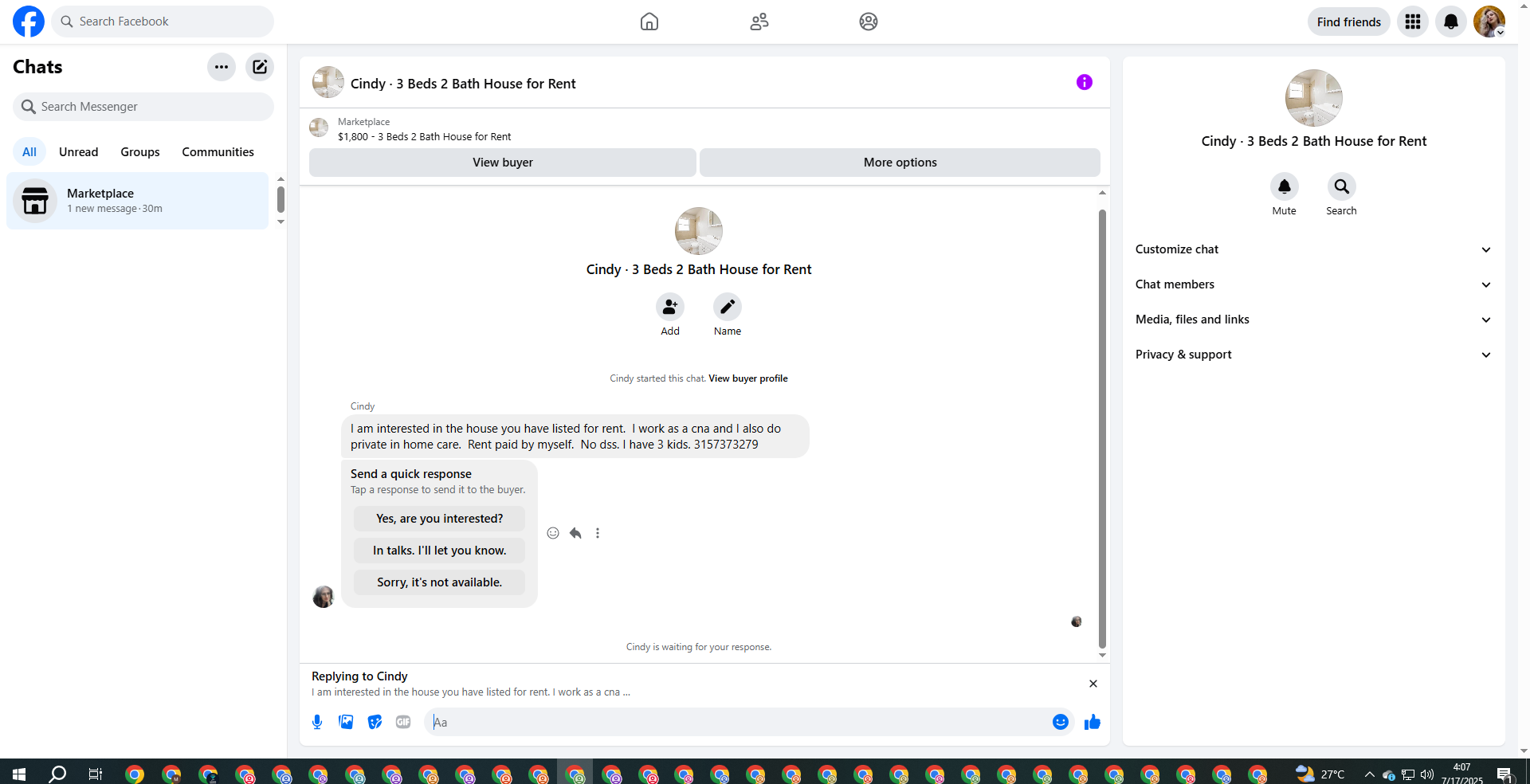Choose a sticker from sticker icon
The width and height of the screenshot is (1530, 784).
tap(375, 722)
